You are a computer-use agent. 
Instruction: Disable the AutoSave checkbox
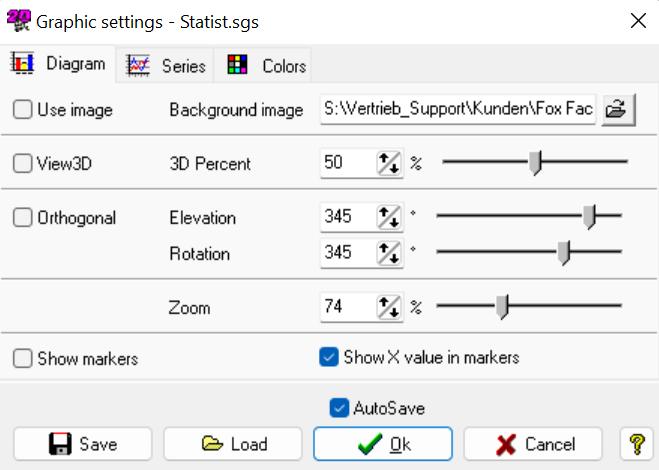(339, 408)
